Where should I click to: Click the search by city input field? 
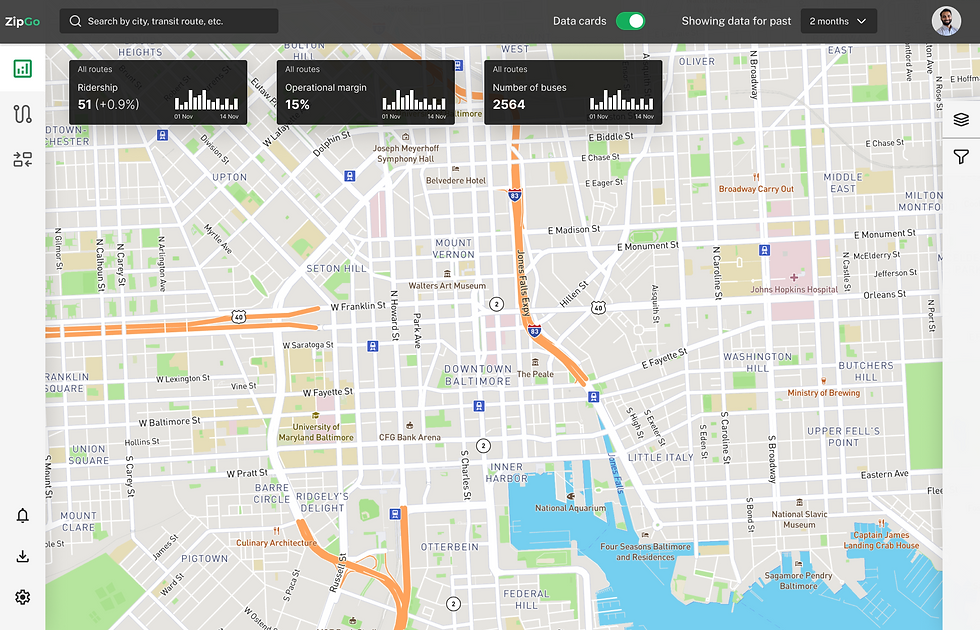point(169,21)
